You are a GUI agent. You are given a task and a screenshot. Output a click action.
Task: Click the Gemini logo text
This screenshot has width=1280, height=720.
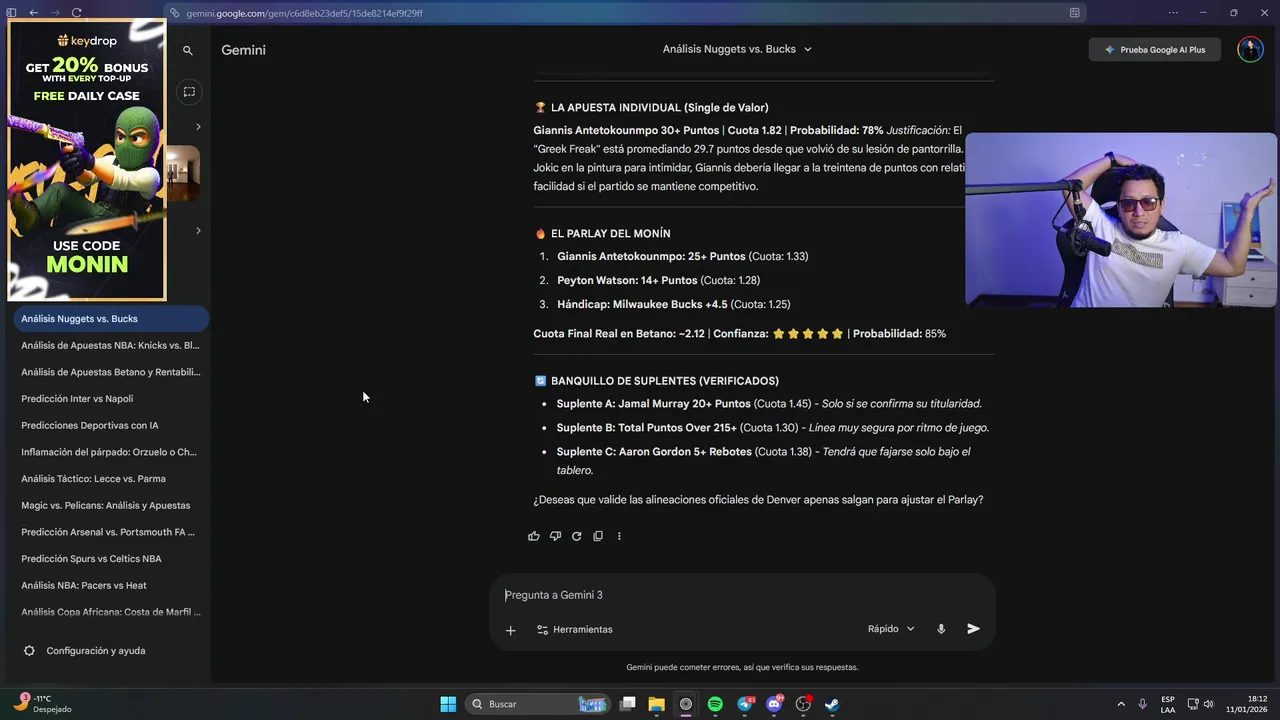pyautogui.click(x=243, y=50)
